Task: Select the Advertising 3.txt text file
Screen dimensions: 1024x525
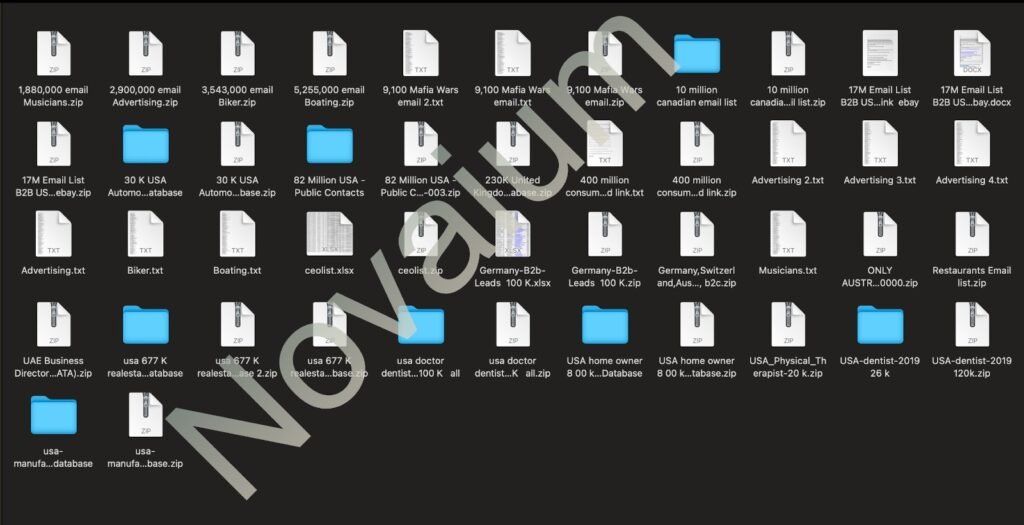Action: 880,145
